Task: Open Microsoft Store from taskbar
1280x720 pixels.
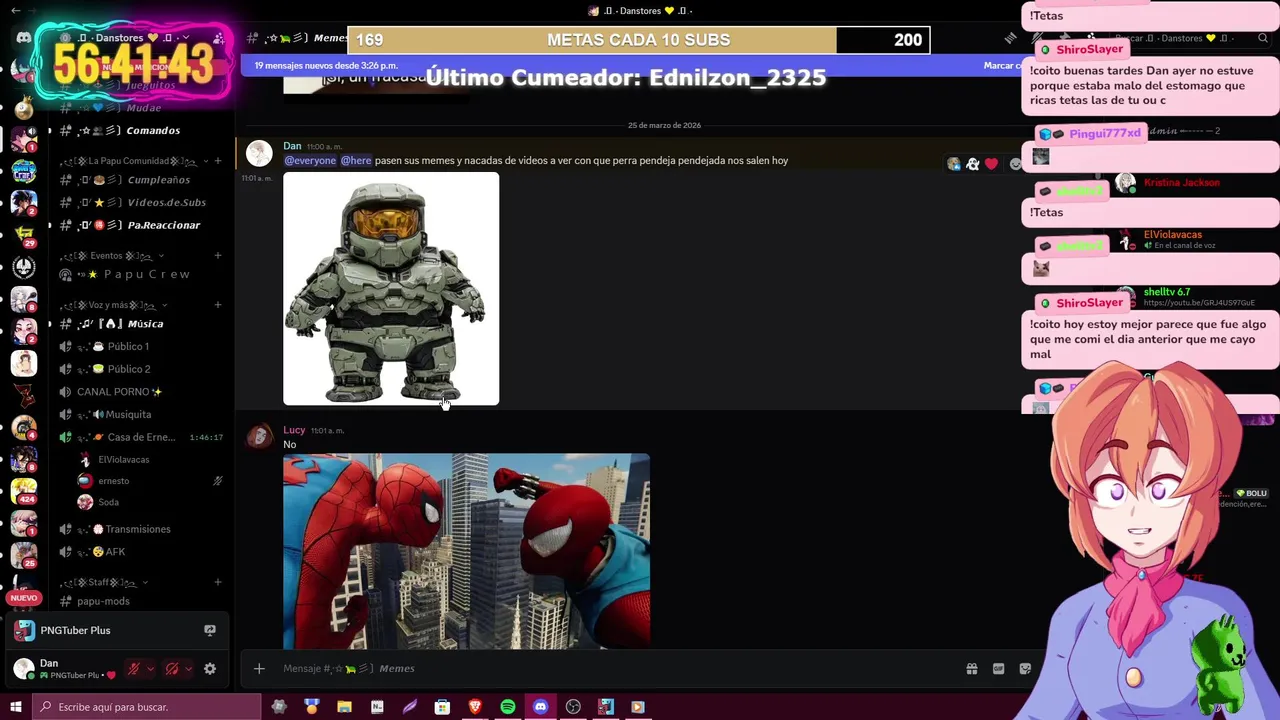Action: (x=442, y=707)
